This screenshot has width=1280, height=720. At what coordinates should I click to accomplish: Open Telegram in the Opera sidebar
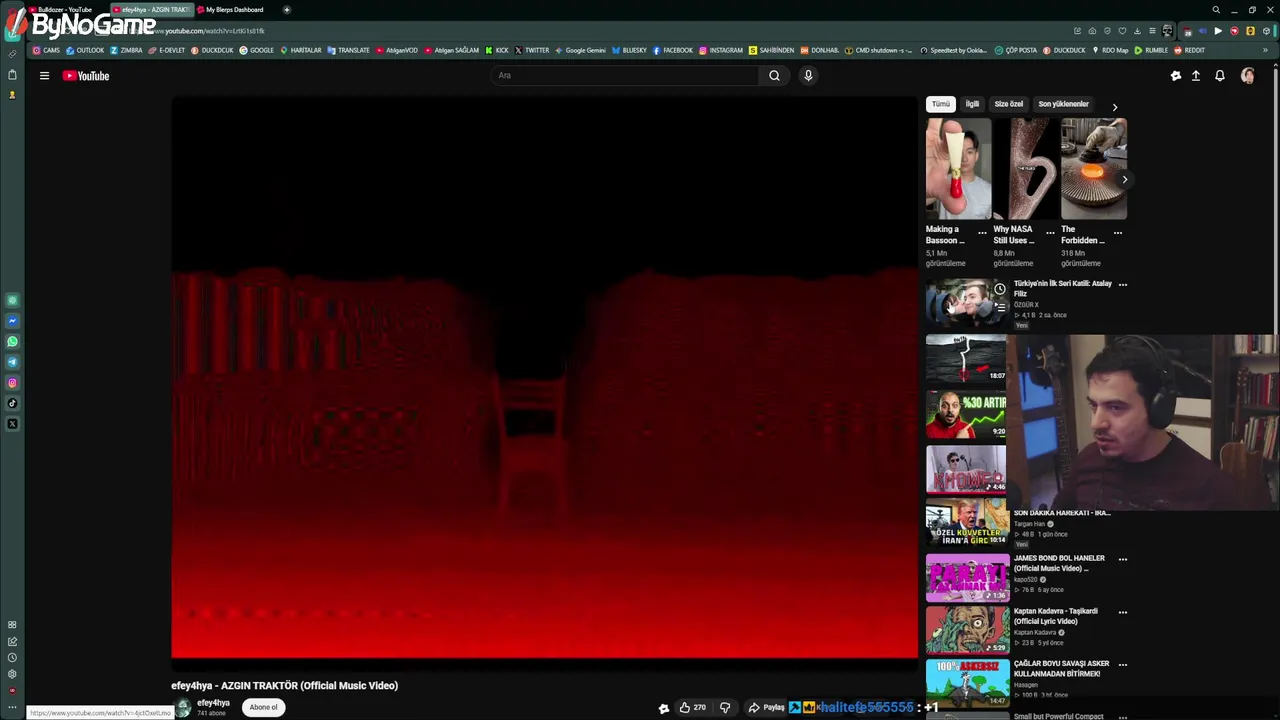click(12, 362)
